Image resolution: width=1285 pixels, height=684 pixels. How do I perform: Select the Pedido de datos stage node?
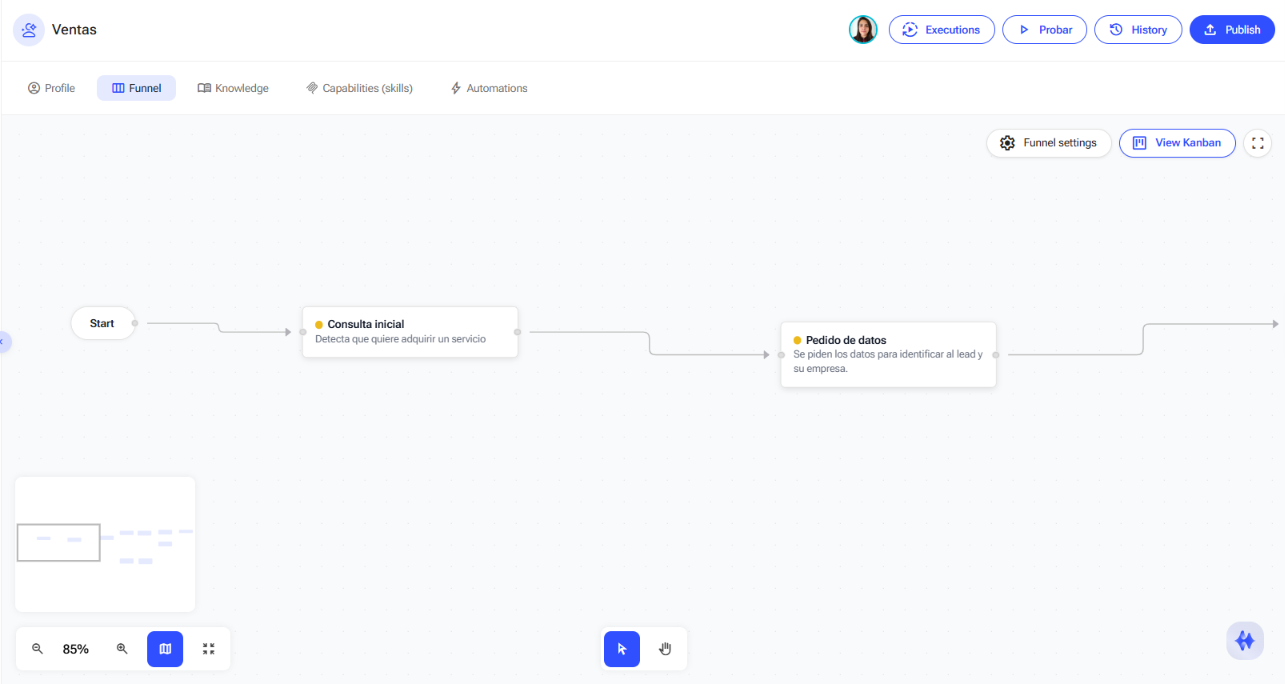click(x=888, y=354)
